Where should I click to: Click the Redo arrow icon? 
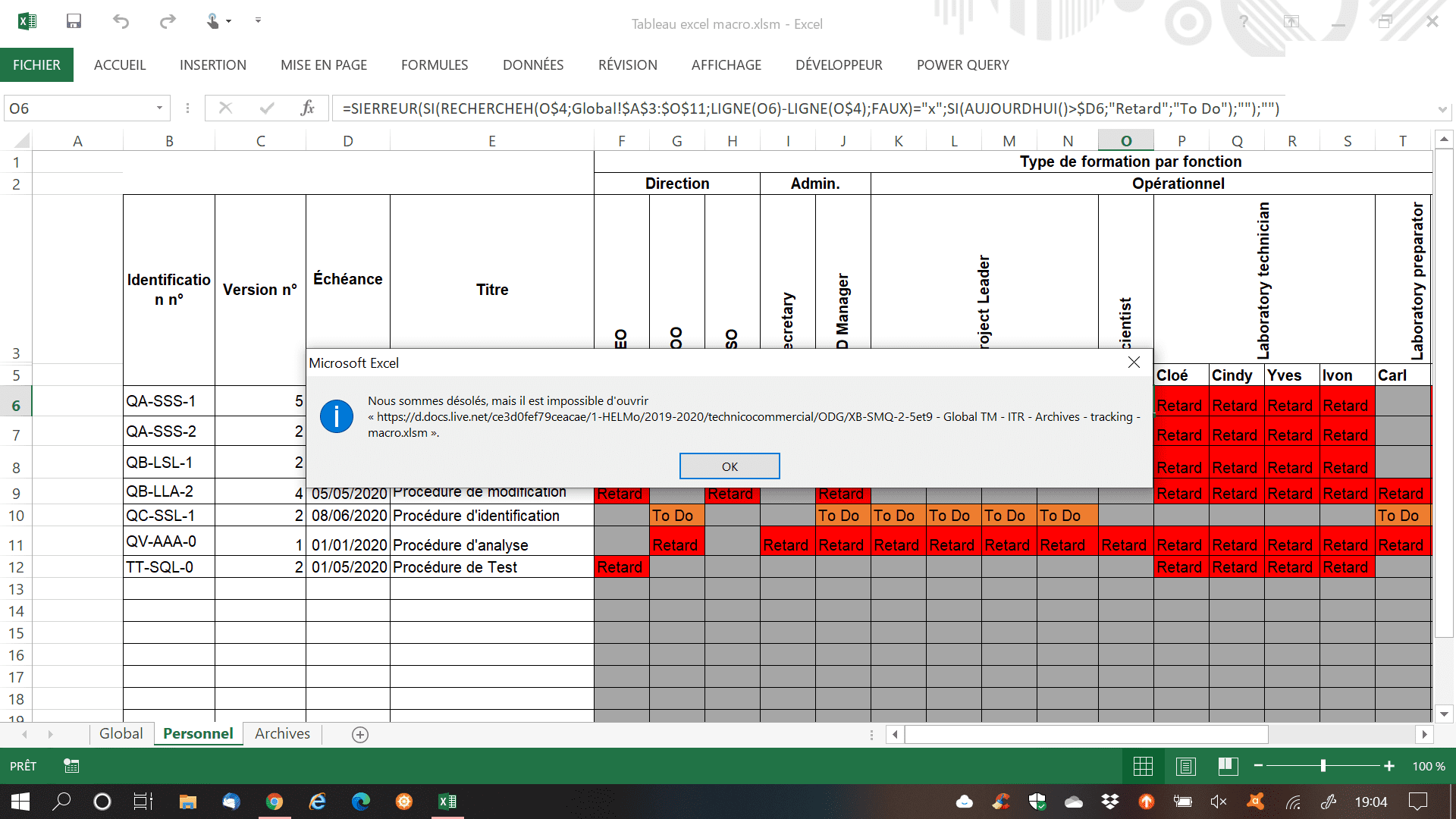(168, 21)
